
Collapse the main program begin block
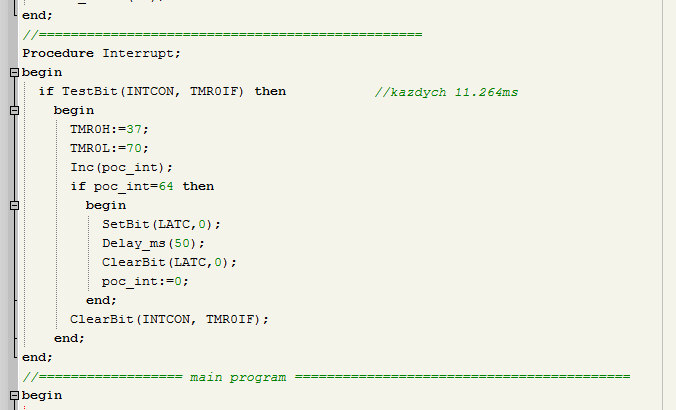(14, 395)
